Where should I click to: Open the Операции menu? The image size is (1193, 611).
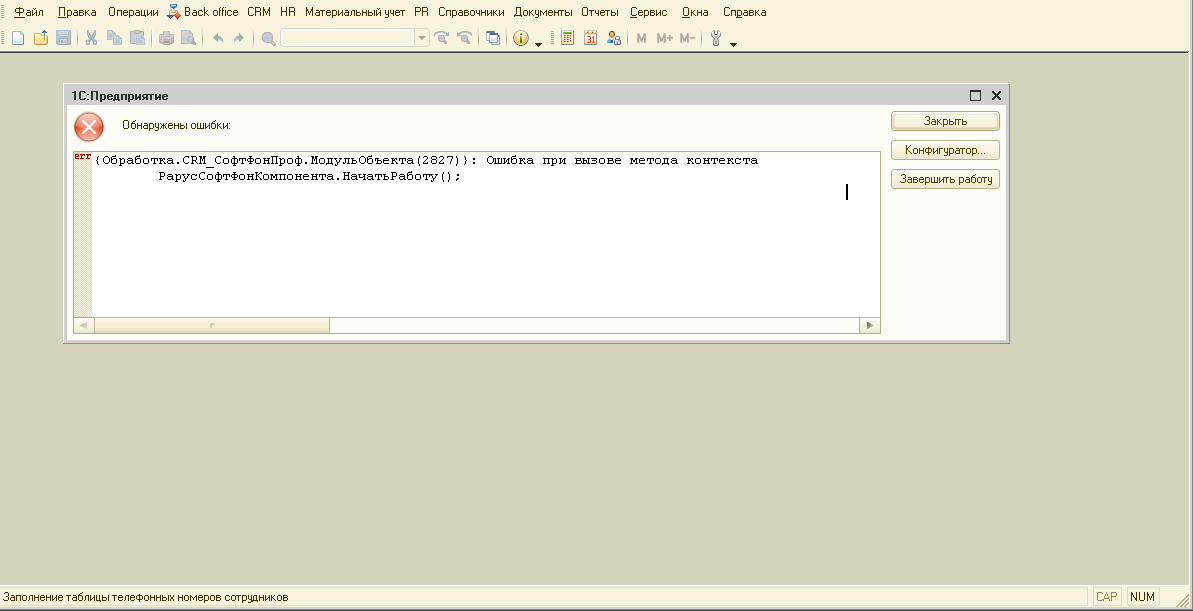coord(133,12)
